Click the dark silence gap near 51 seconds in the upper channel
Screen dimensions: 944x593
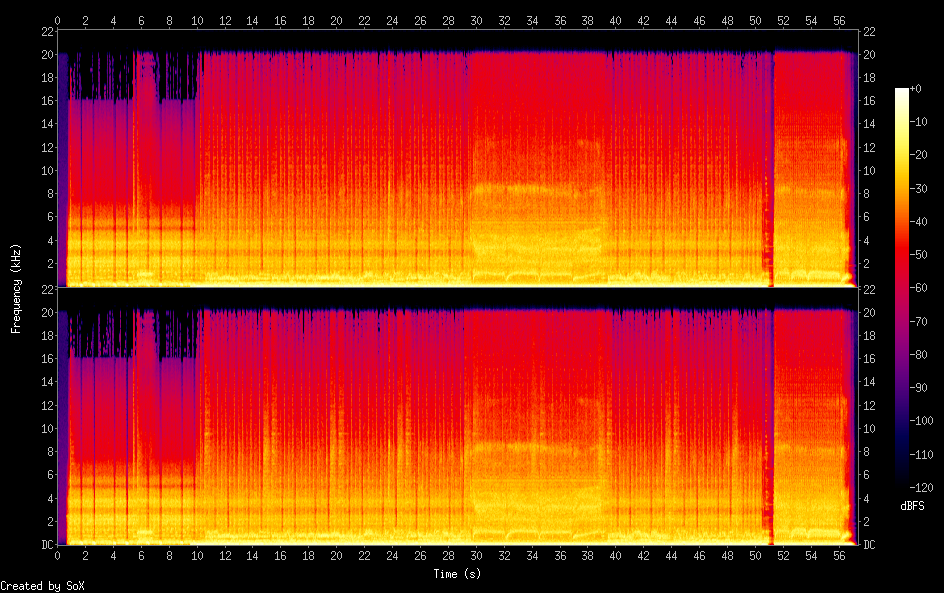tap(771, 170)
